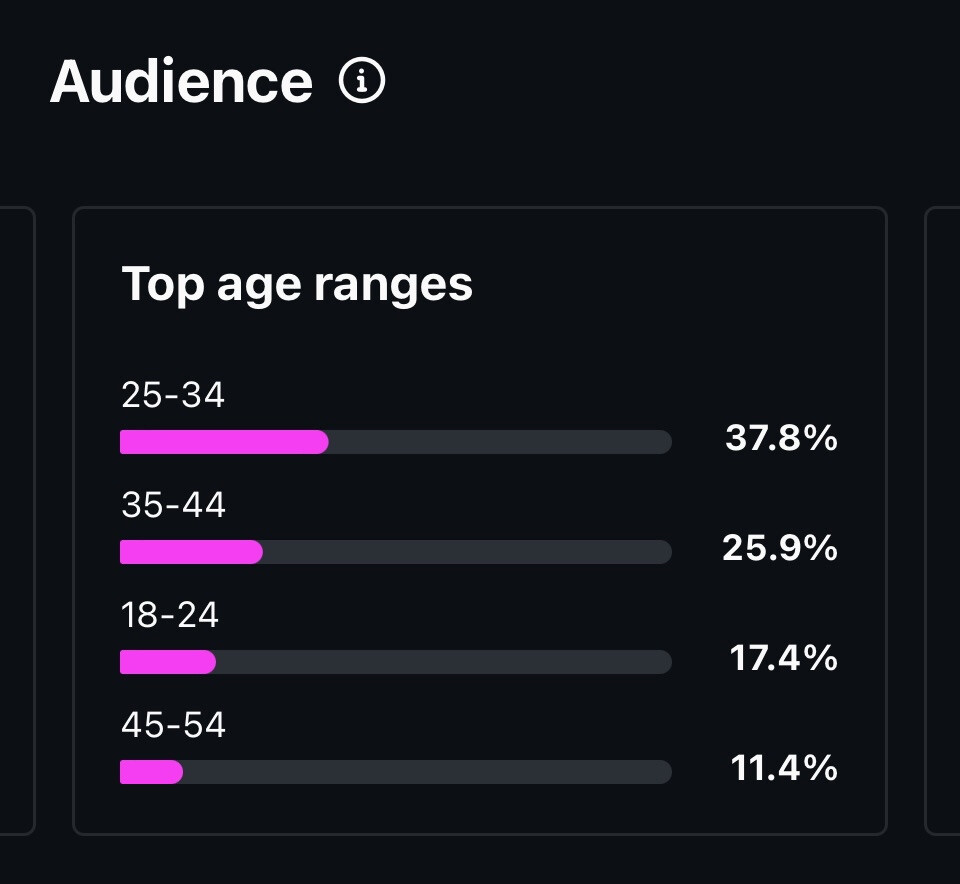Click the 18-24 age range label

pyautogui.click(x=170, y=615)
